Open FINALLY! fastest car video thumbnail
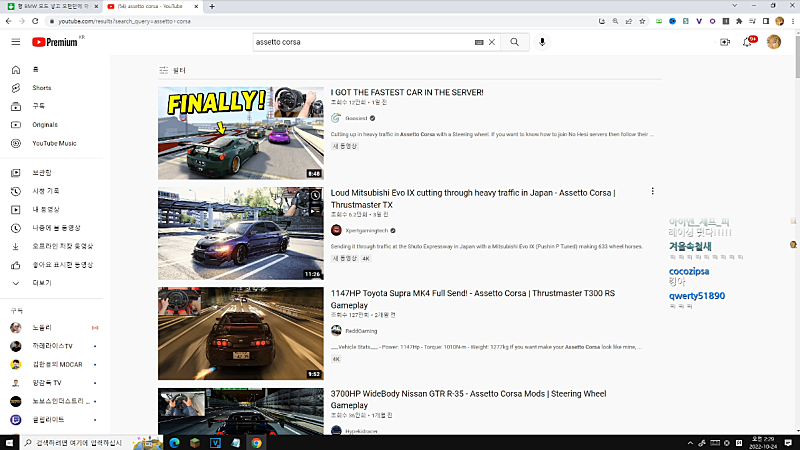This screenshot has height=450, width=800. tap(241, 133)
